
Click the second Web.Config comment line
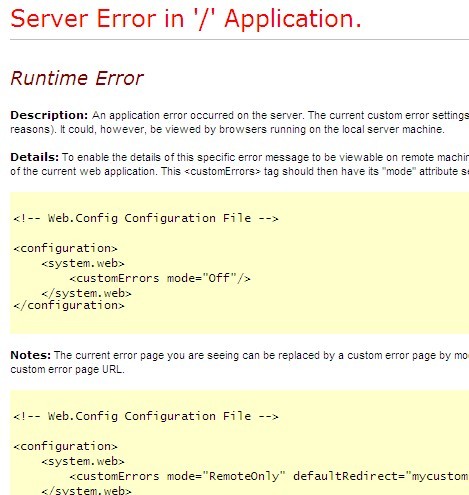(x=146, y=416)
